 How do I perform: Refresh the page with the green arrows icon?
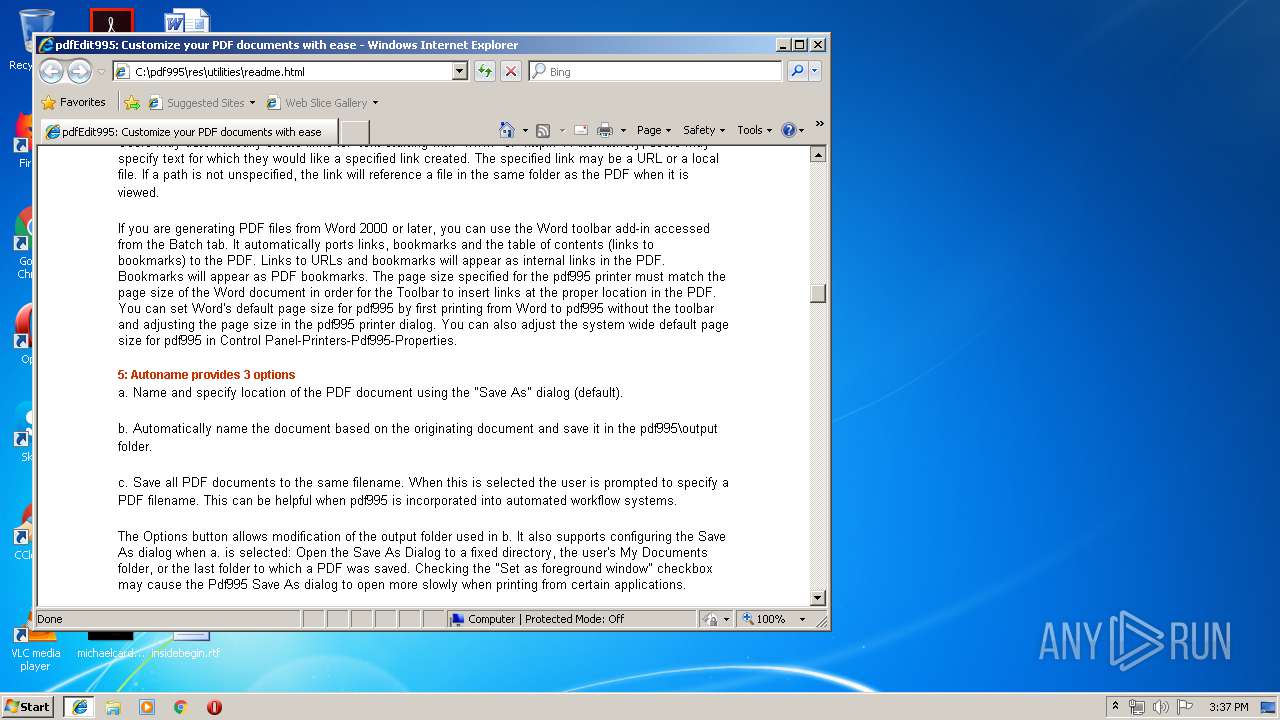(485, 71)
